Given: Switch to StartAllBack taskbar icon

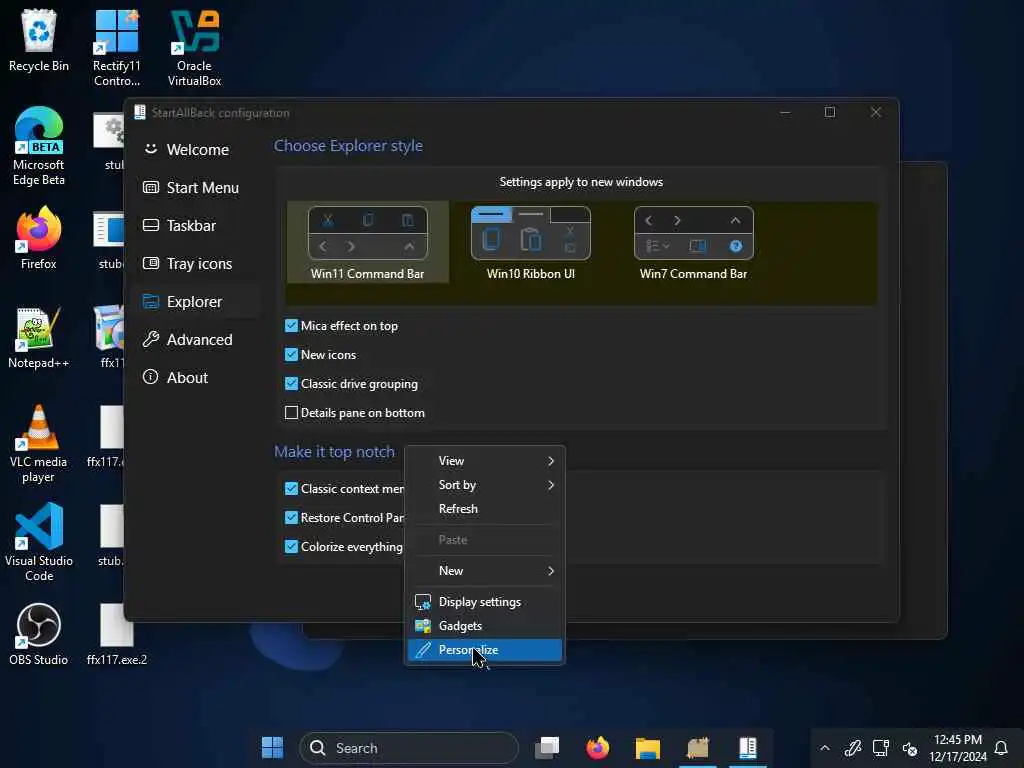Looking at the screenshot, I should pyautogui.click(x=748, y=748).
